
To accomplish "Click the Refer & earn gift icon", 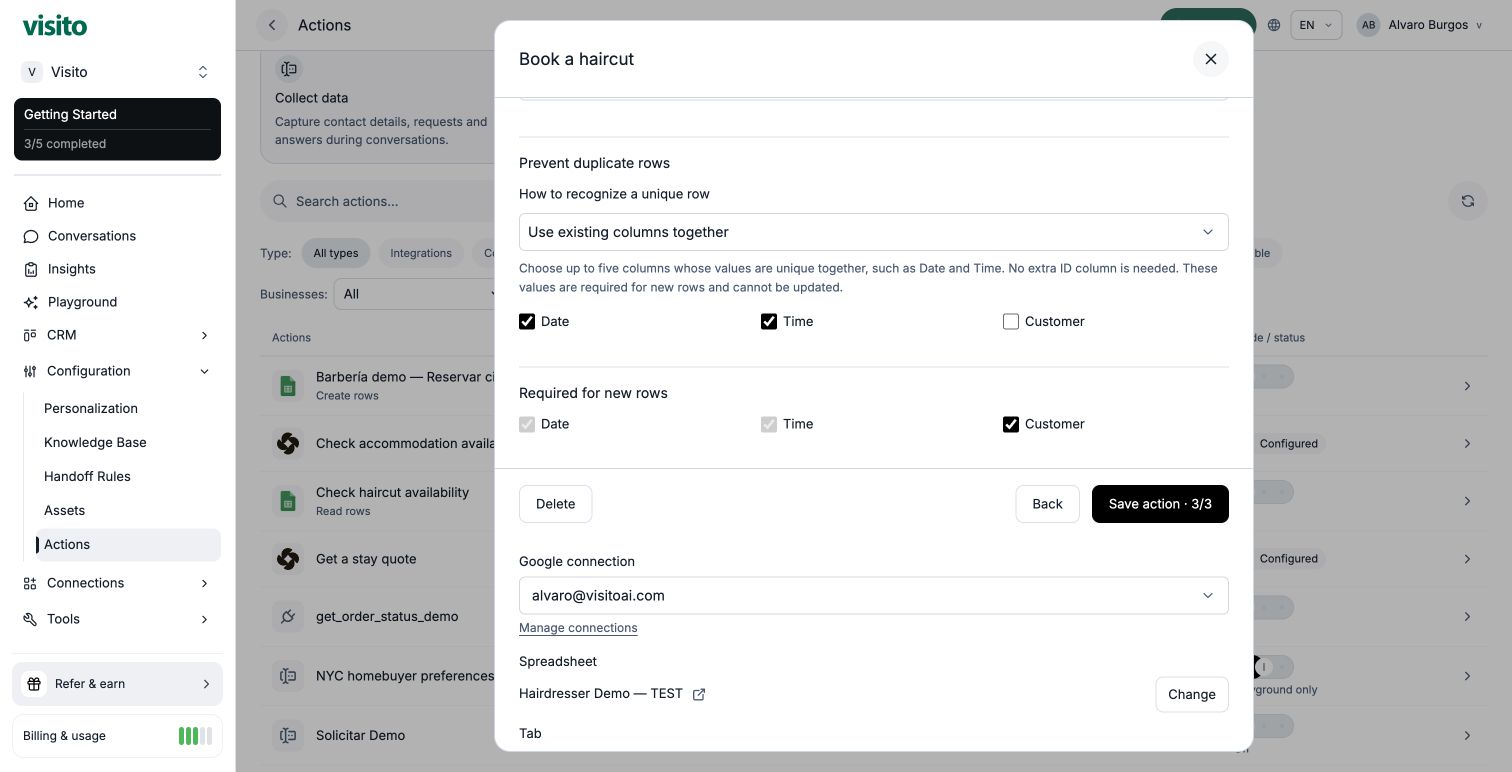I will 34,684.
